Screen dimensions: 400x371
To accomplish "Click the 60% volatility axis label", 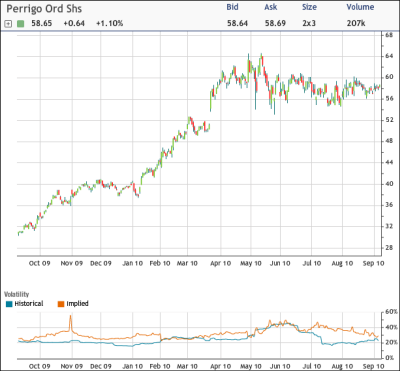I will pos(391,312).
